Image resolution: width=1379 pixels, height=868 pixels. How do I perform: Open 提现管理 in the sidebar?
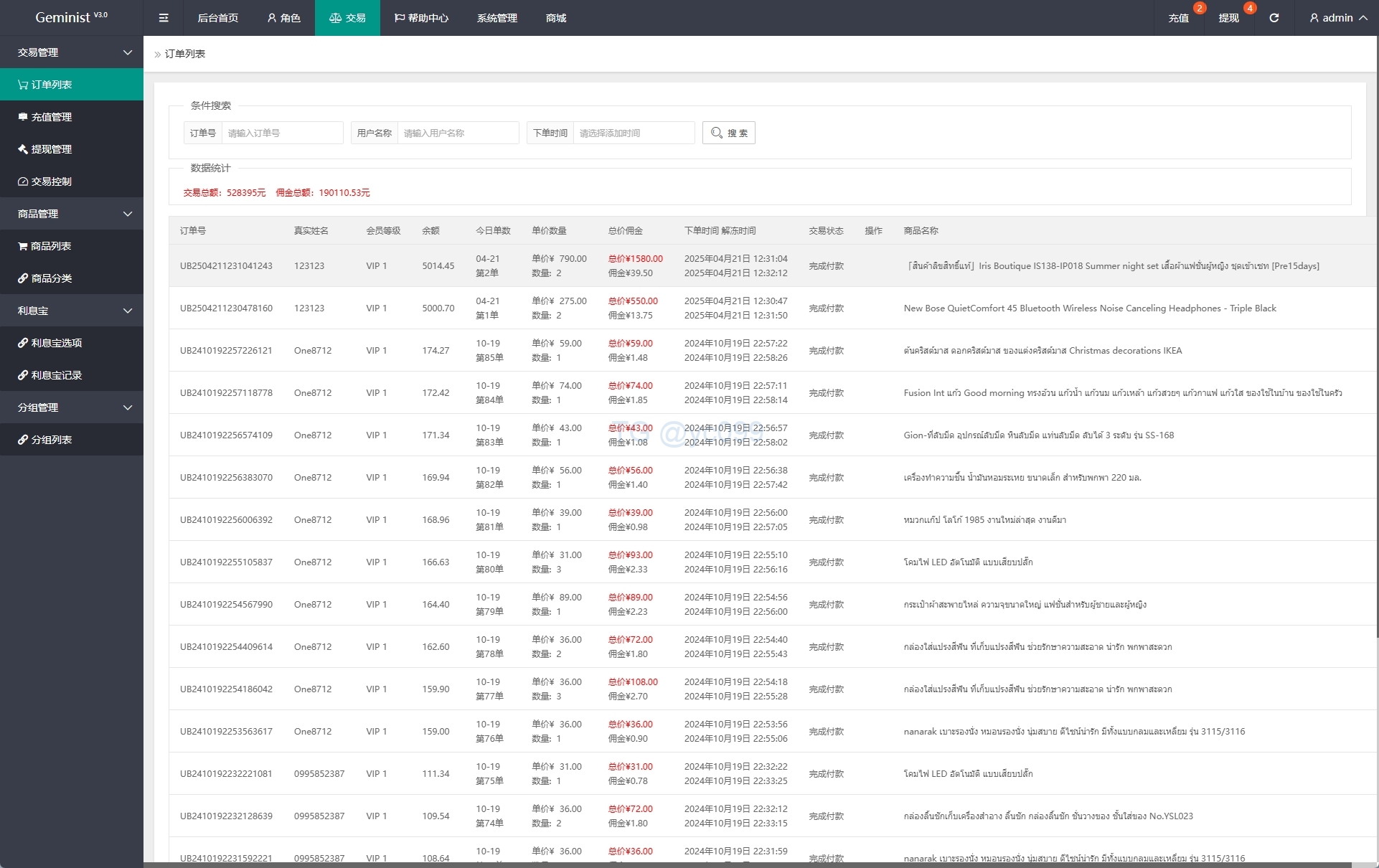pos(52,149)
